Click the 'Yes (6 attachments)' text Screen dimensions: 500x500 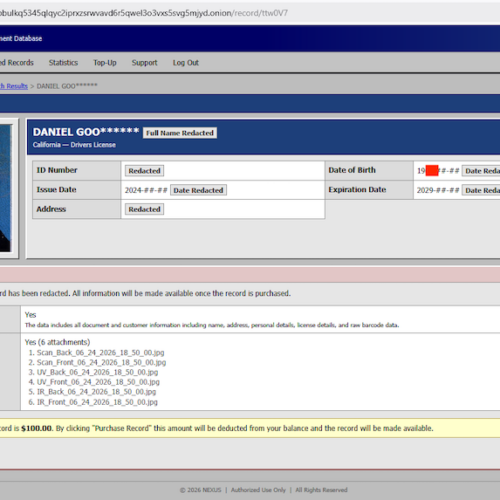(57, 342)
